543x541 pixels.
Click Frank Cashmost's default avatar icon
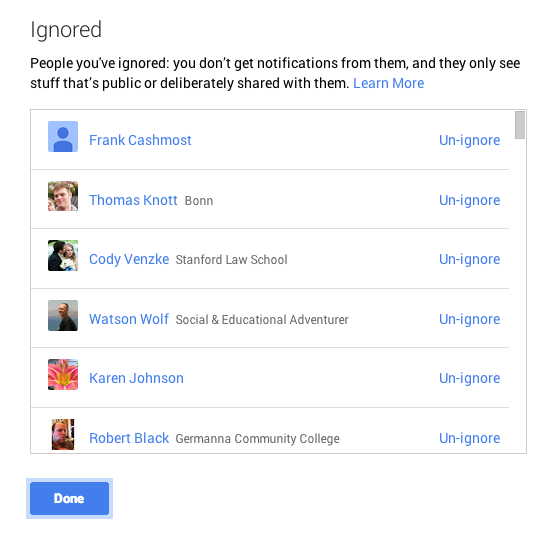click(x=63, y=136)
